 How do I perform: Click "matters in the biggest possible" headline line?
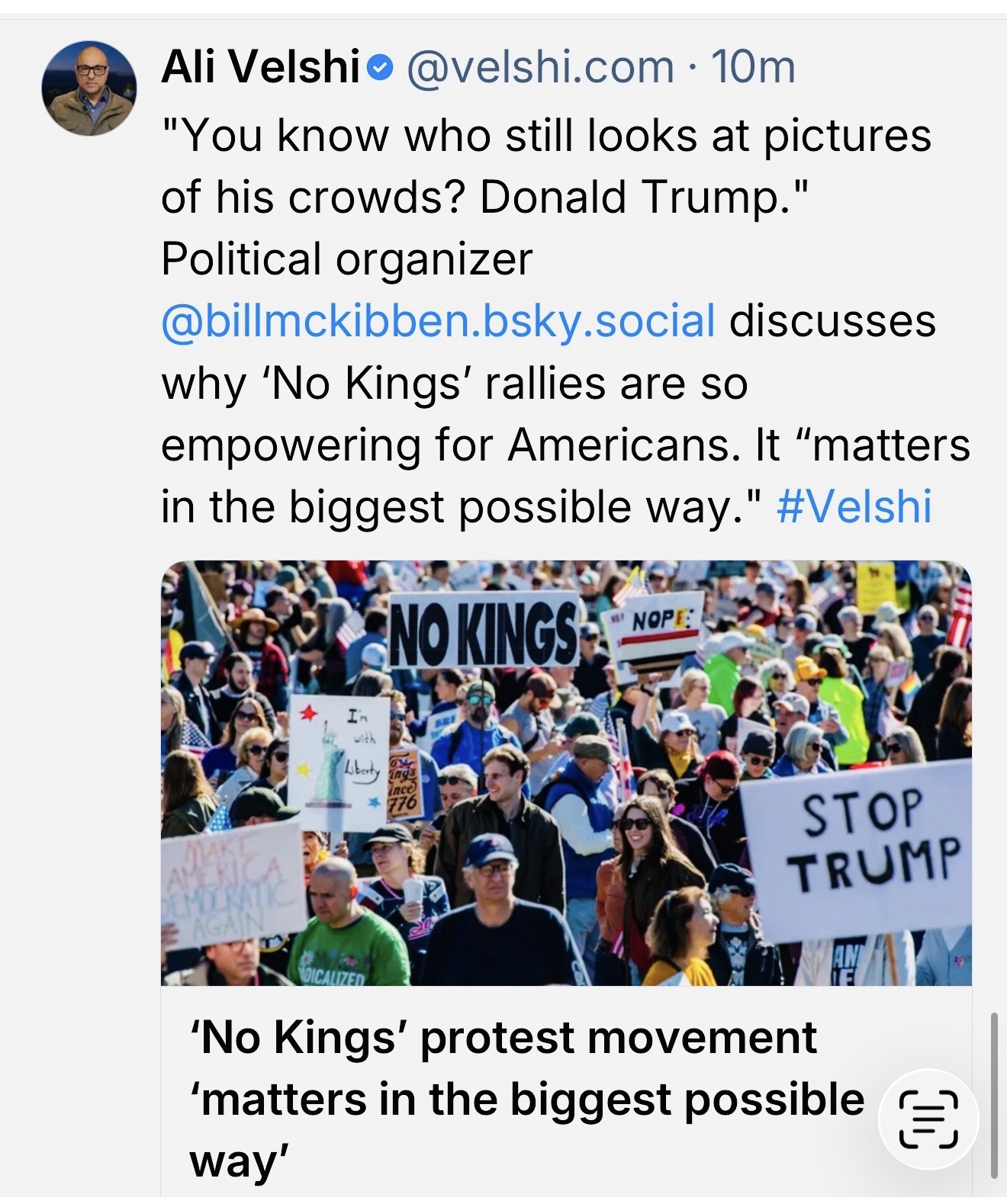[x=526, y=1099]
